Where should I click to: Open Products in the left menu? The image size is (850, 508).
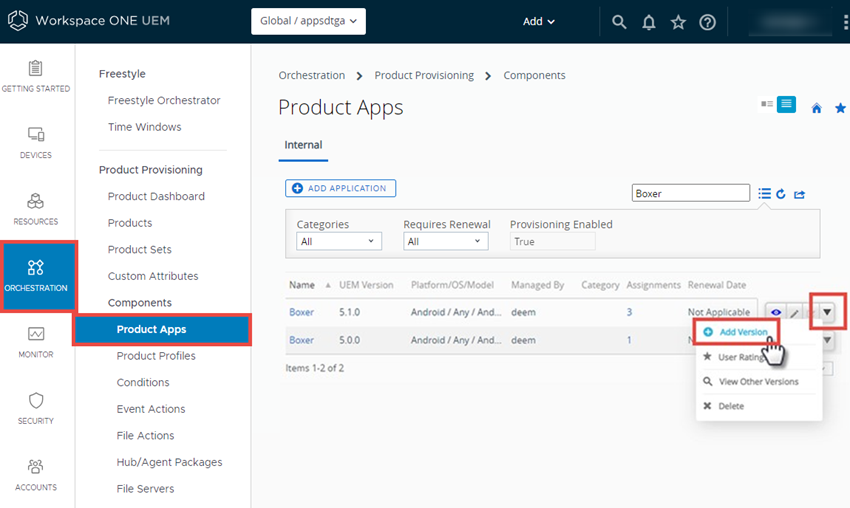(x=130, y=223)
